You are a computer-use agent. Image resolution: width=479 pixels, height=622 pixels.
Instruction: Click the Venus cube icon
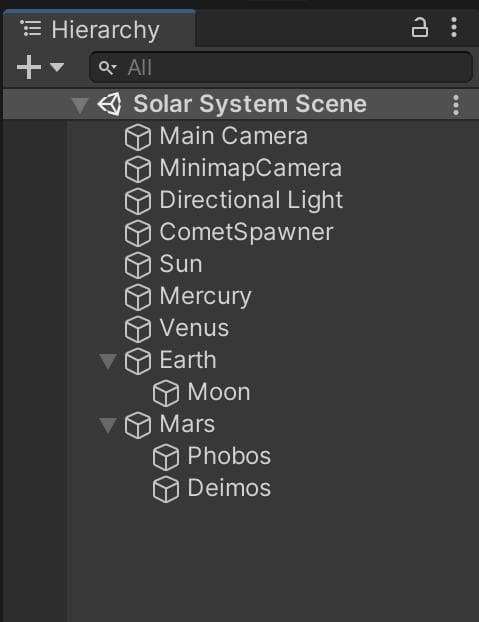pos(138,329)
